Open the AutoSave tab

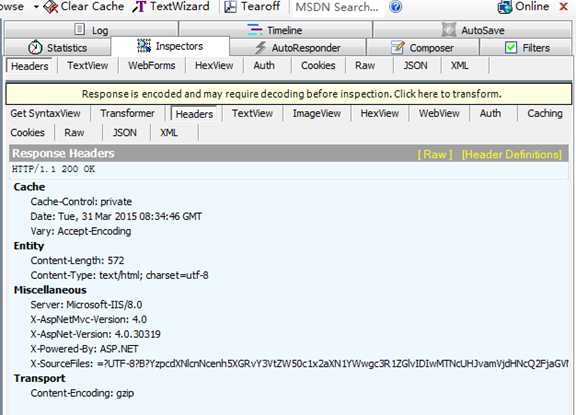click(472, 30)
